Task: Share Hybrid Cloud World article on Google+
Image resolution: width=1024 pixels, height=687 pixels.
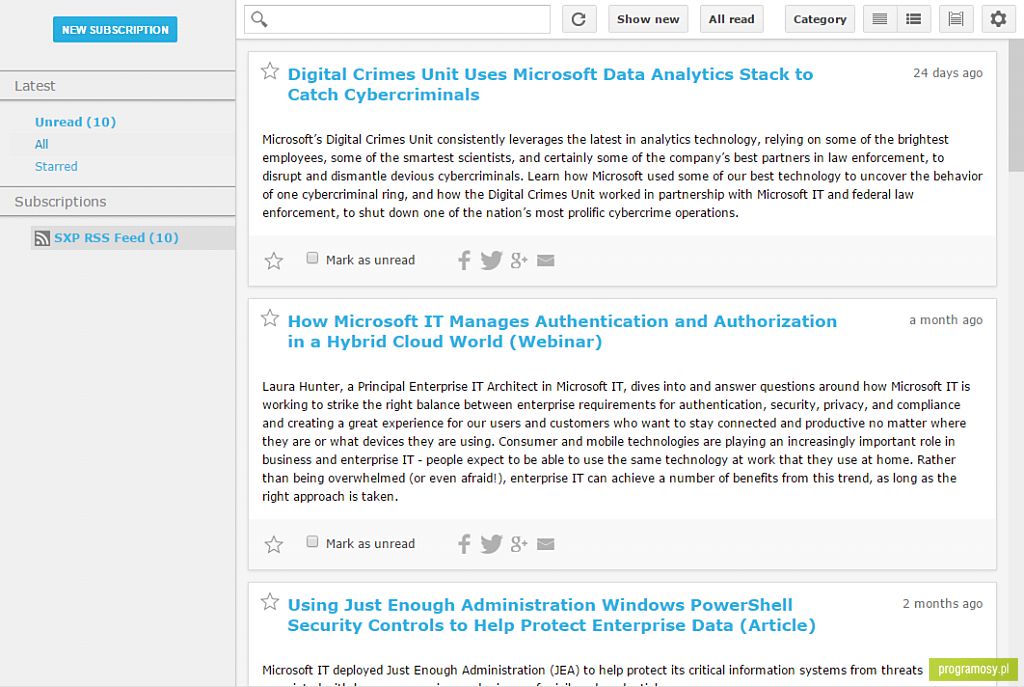Action: pos(519,543)
